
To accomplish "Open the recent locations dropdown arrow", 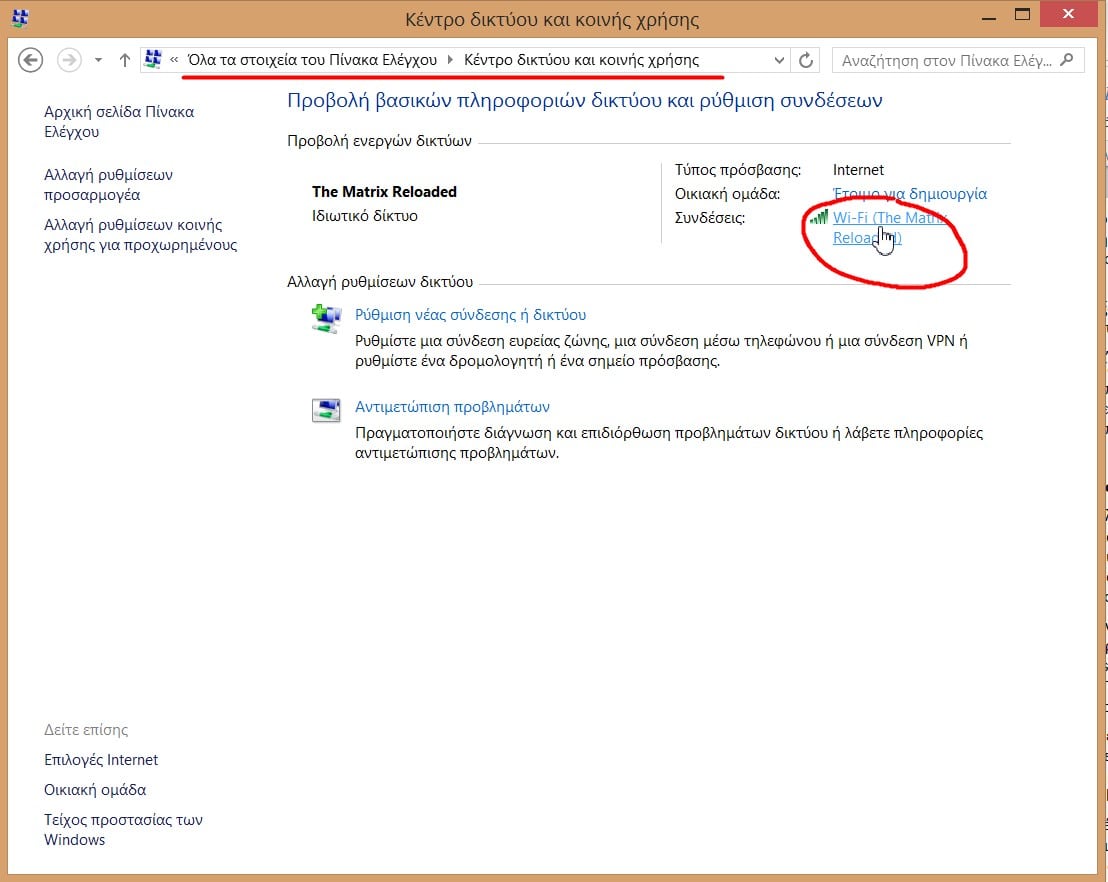I will [x=98, y=60].
